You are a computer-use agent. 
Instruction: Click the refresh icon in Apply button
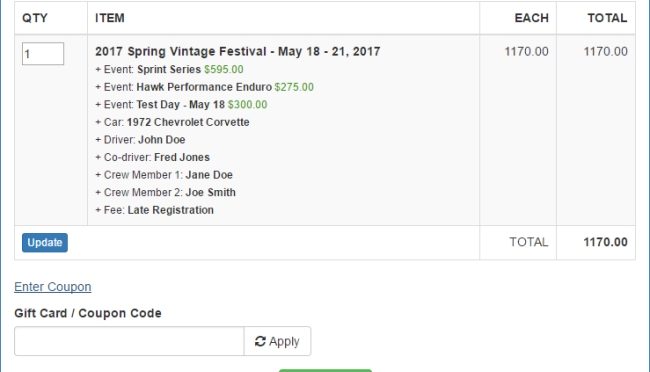[x=260, y=341]
